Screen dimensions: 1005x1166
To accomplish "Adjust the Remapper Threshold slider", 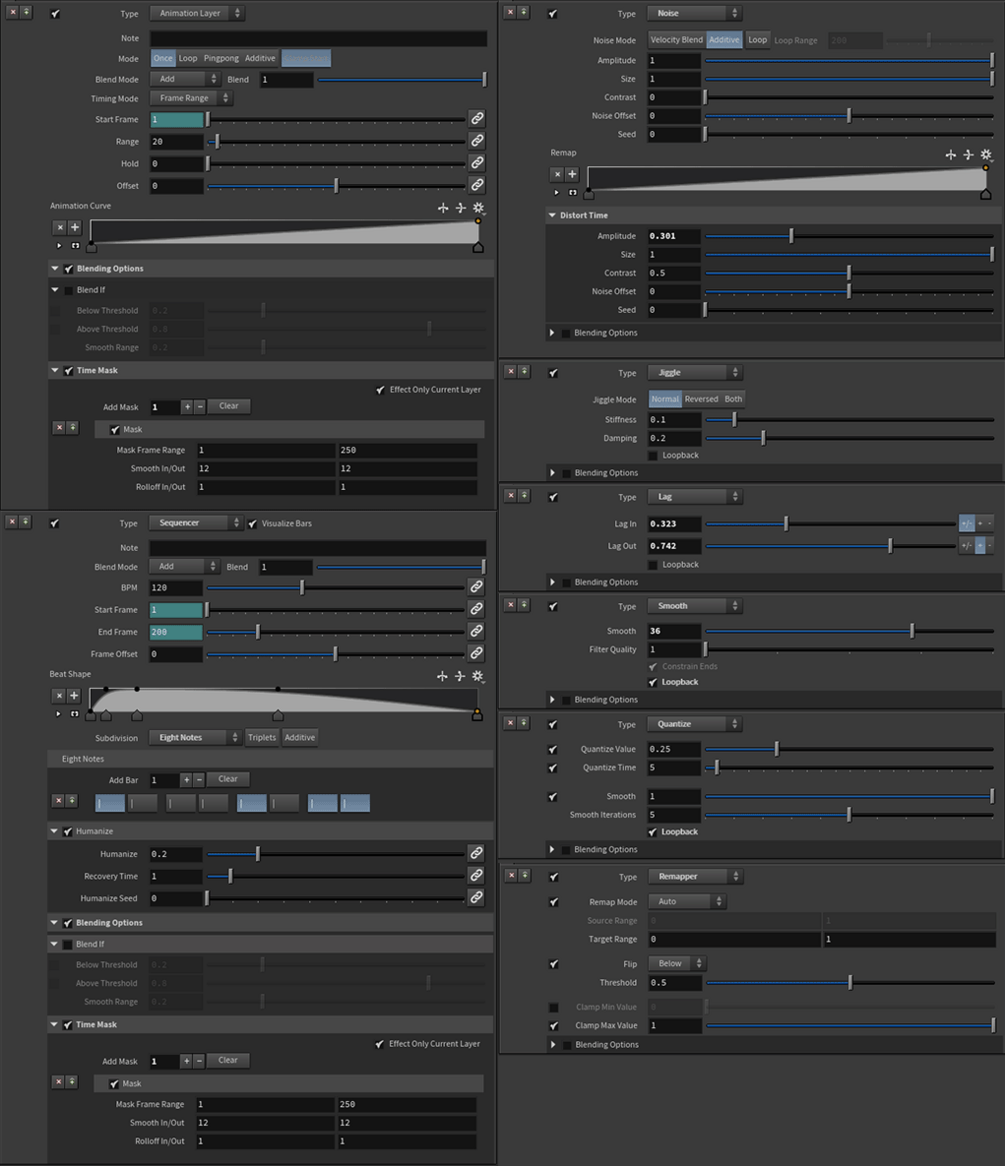I will (850, 982).
